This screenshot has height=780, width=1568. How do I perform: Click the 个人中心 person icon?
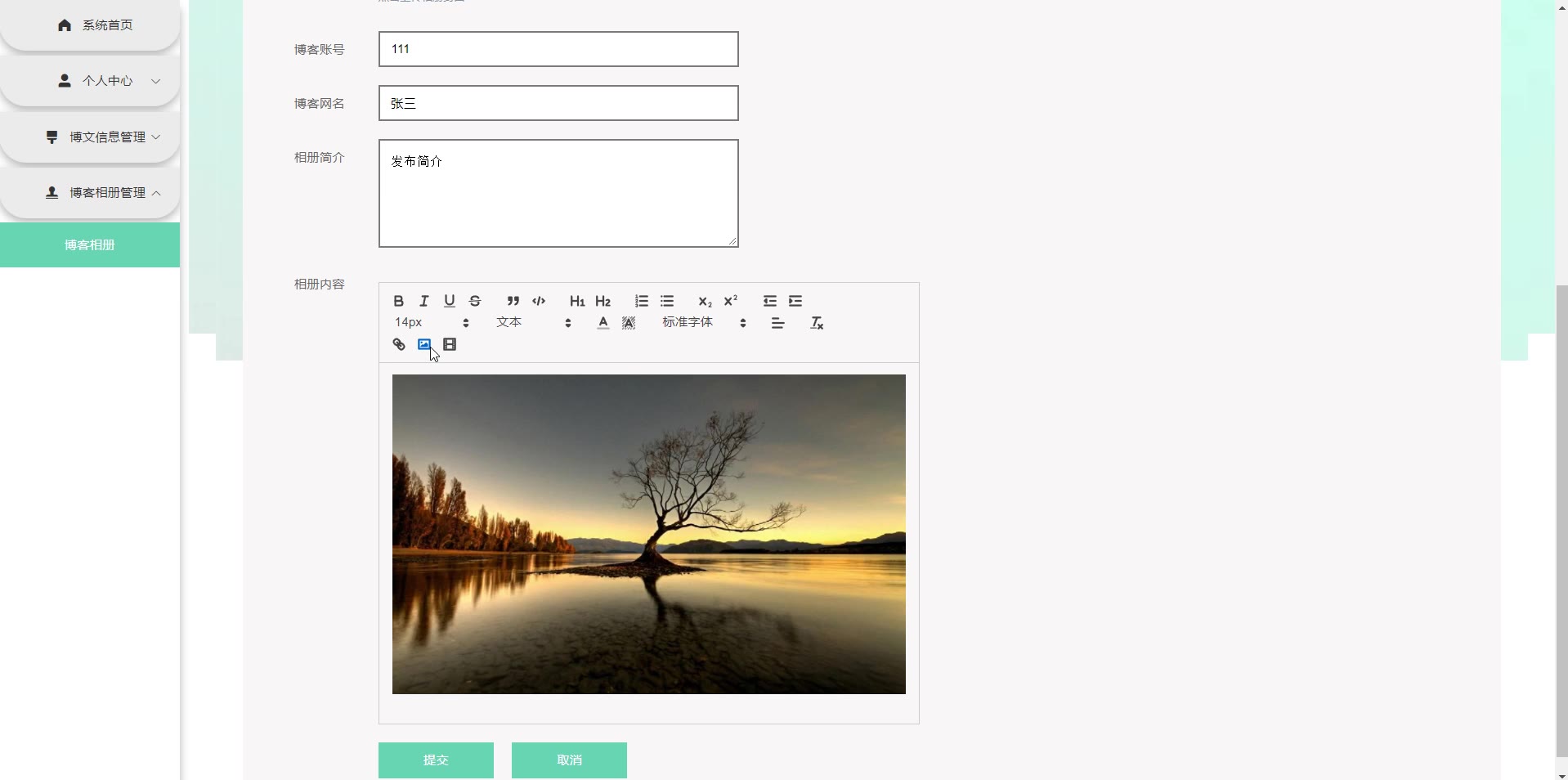point(65,81)
